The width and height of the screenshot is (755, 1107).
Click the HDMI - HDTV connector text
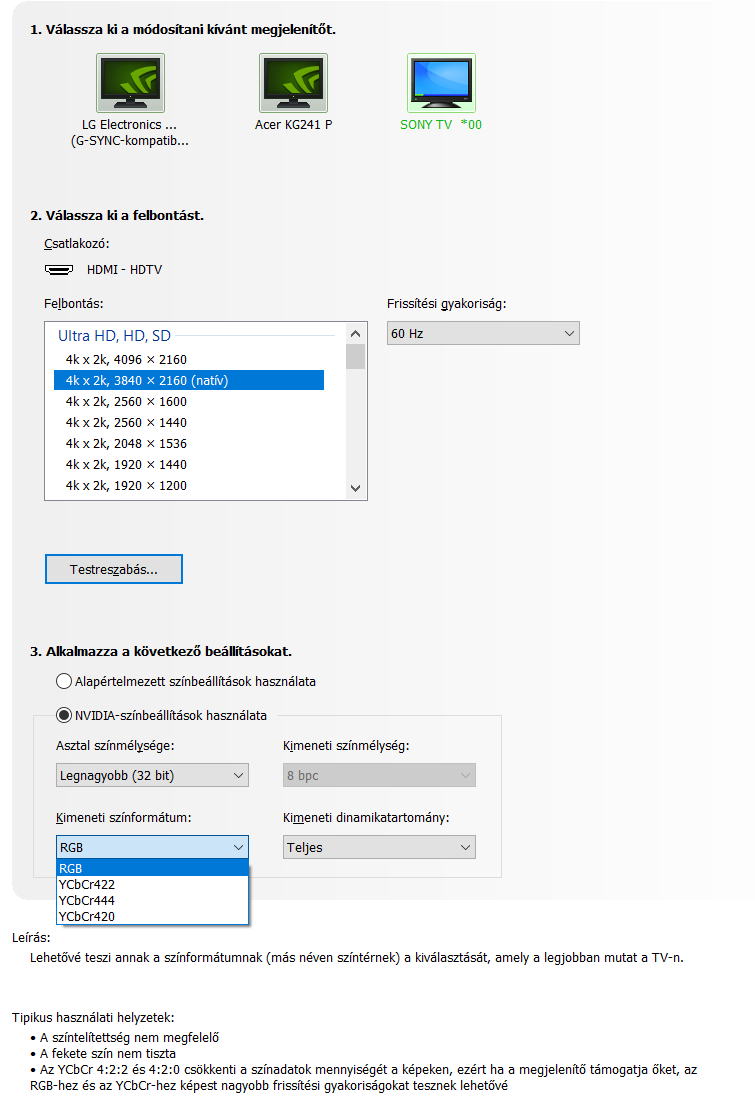(x=124, y=270)
